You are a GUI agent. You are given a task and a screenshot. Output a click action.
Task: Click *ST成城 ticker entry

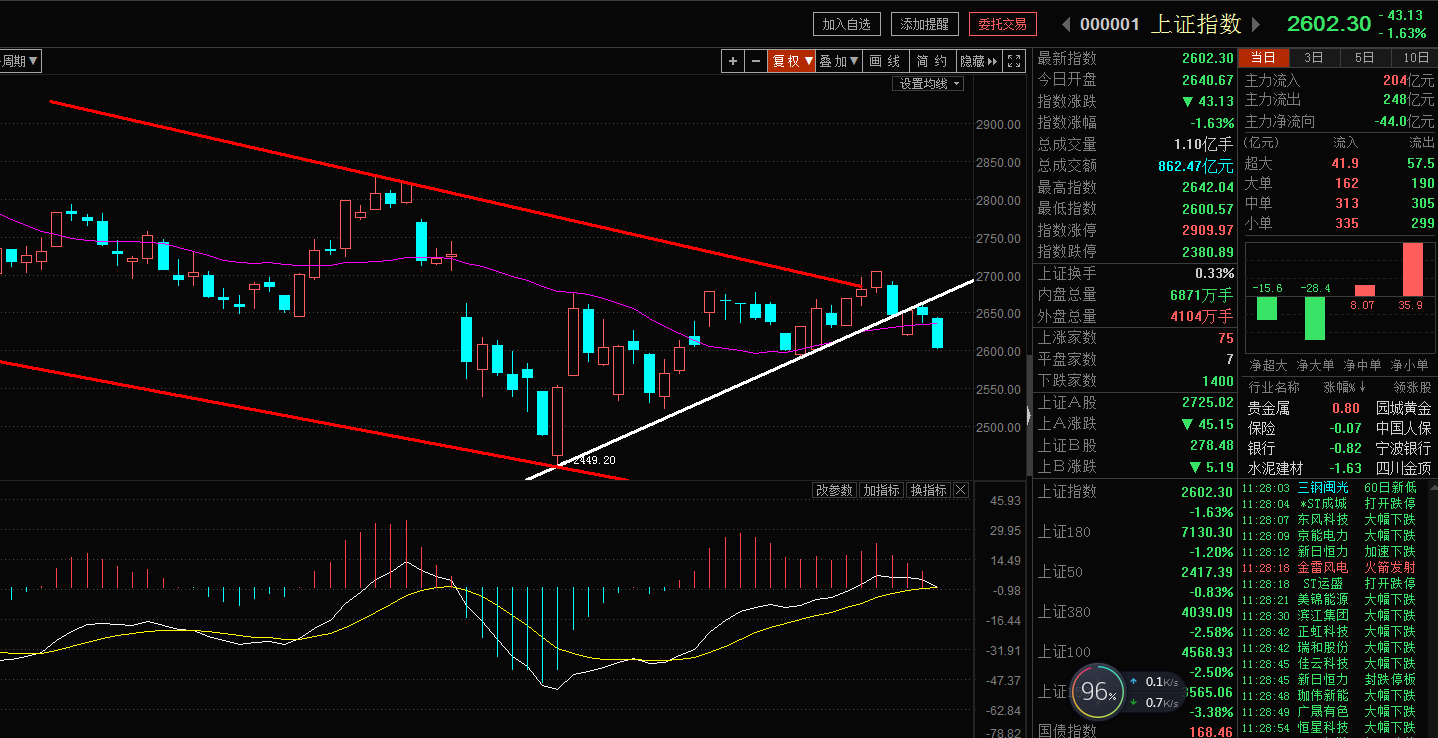(1322, 503)
